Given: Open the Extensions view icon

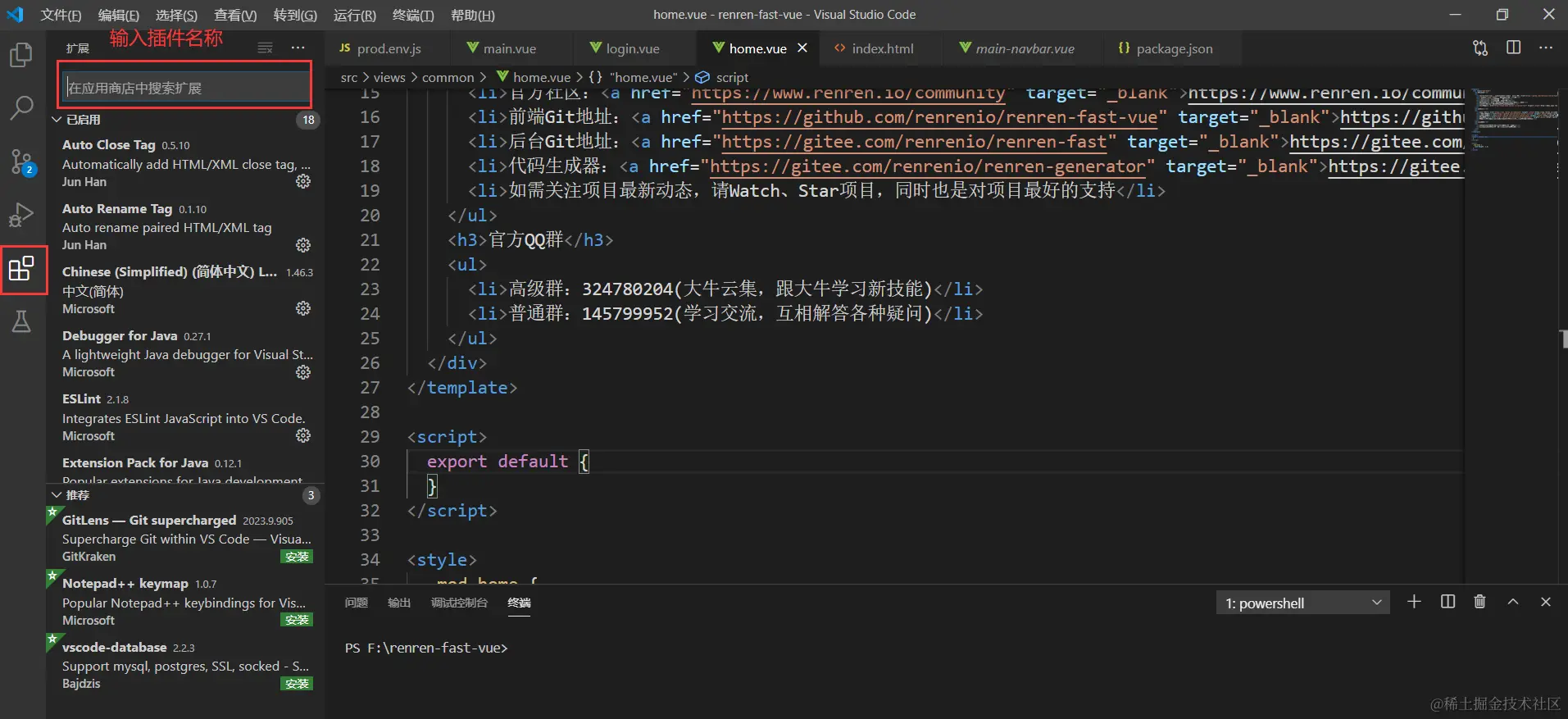Looking at the screenshot, I should tap(21, 269).
